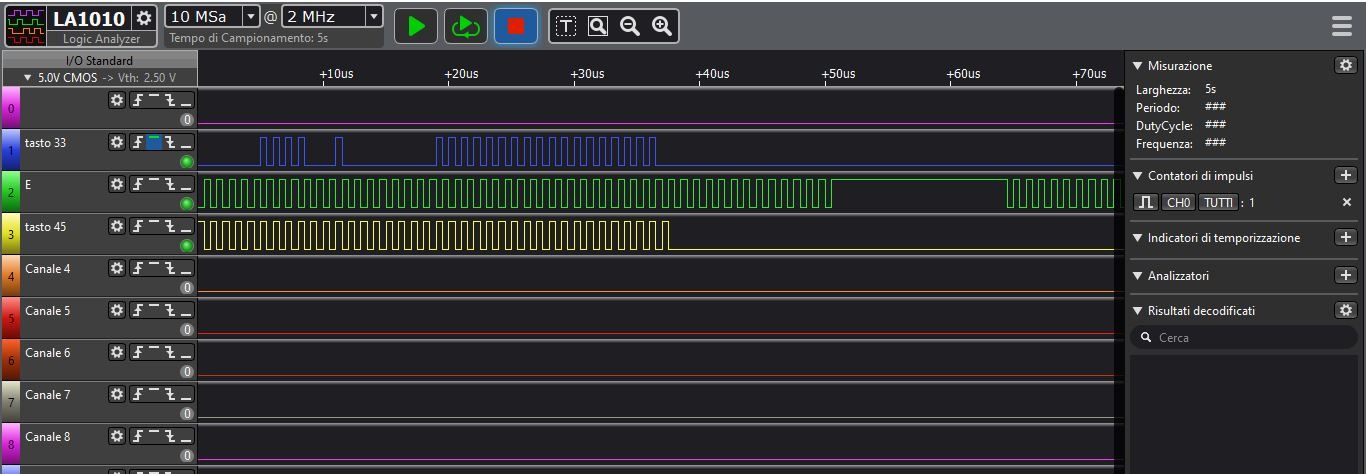Click the TUTTI range button
Viewport: 1366px width, 474px height.
[1218, 203]
